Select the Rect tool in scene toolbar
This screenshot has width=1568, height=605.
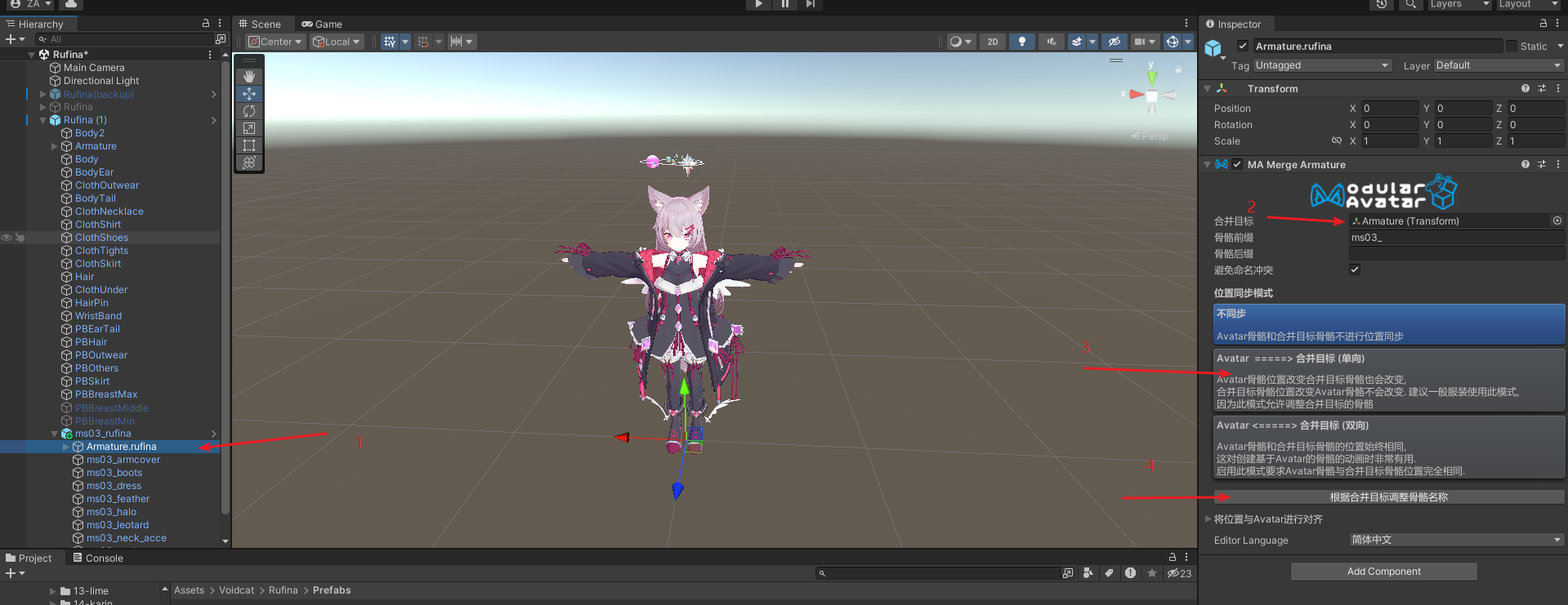point(249,145)
